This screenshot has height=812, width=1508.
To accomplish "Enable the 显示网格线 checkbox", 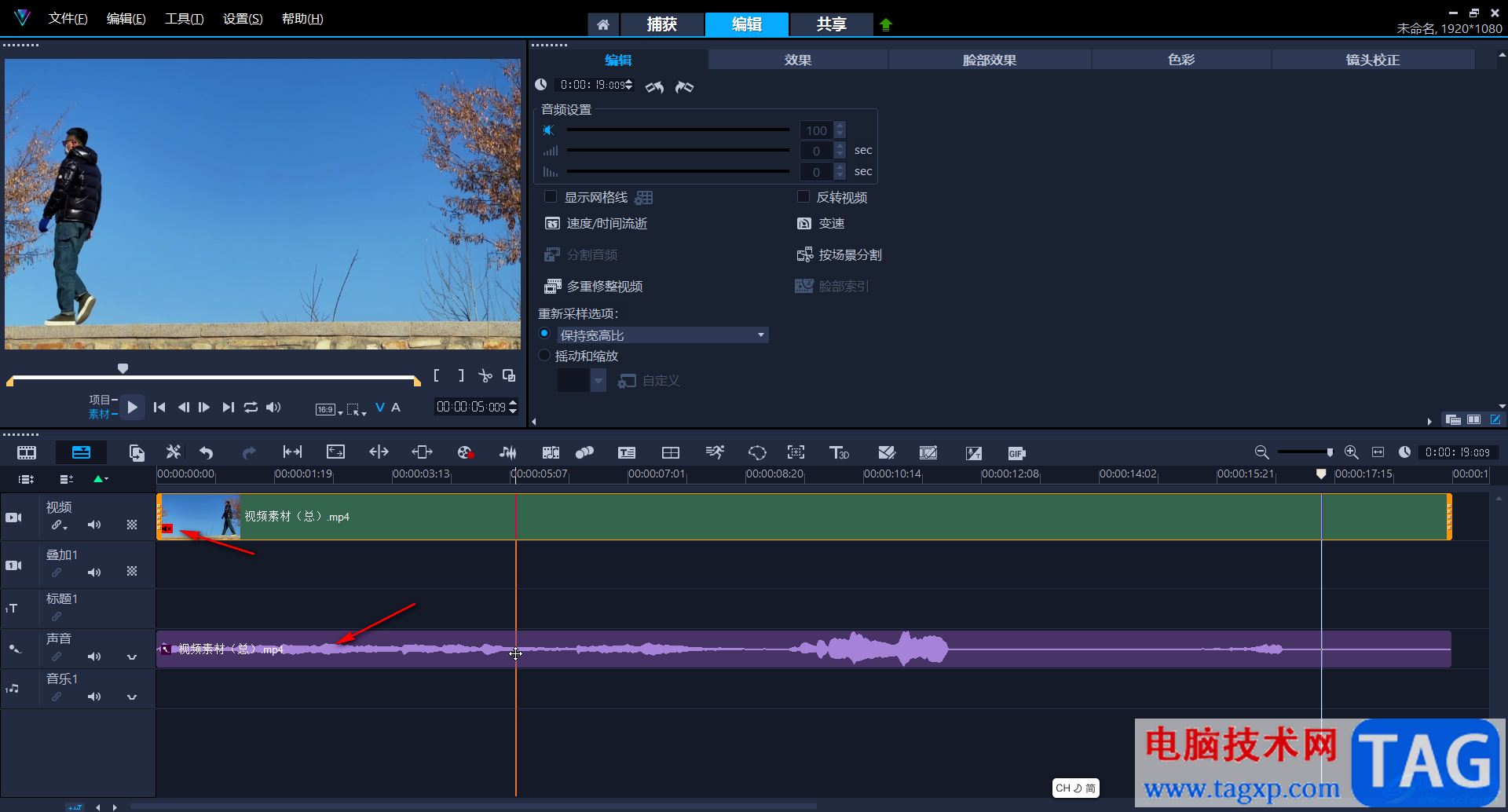I will click(x=551, y=197).
